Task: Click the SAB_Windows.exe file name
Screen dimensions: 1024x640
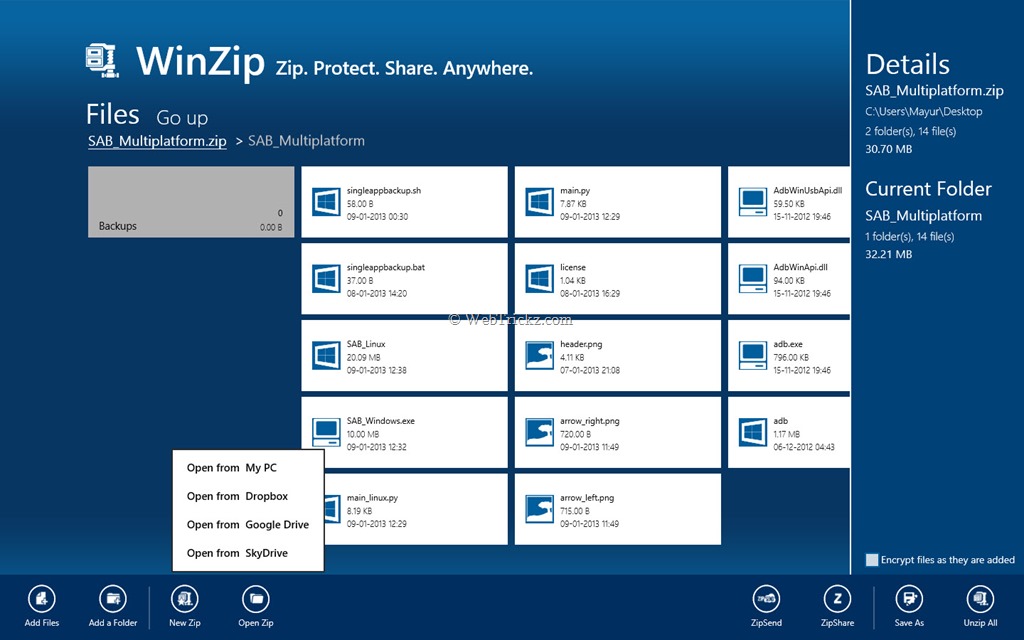Action: point(381,421)
